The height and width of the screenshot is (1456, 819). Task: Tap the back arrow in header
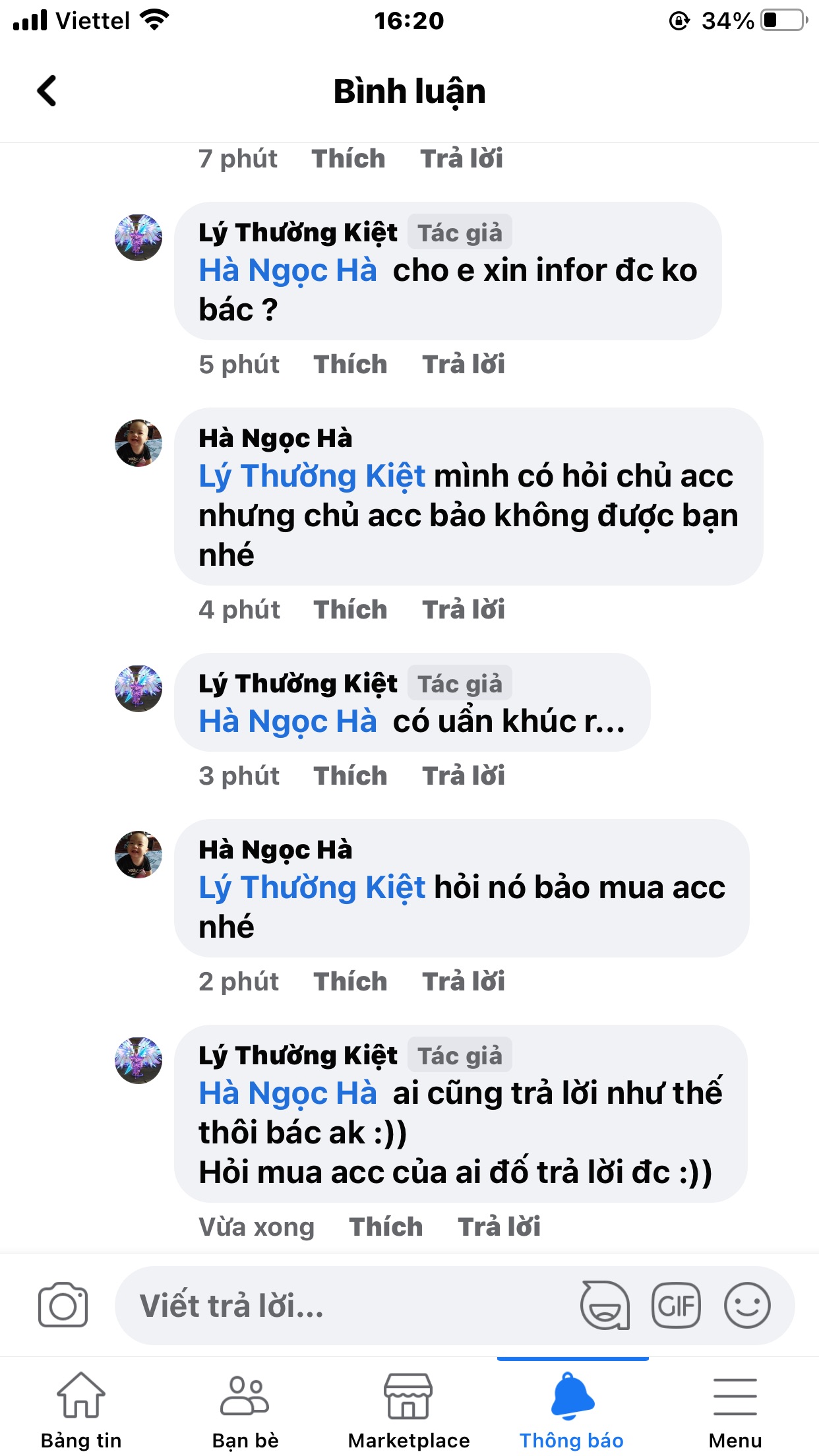[47, 91]
